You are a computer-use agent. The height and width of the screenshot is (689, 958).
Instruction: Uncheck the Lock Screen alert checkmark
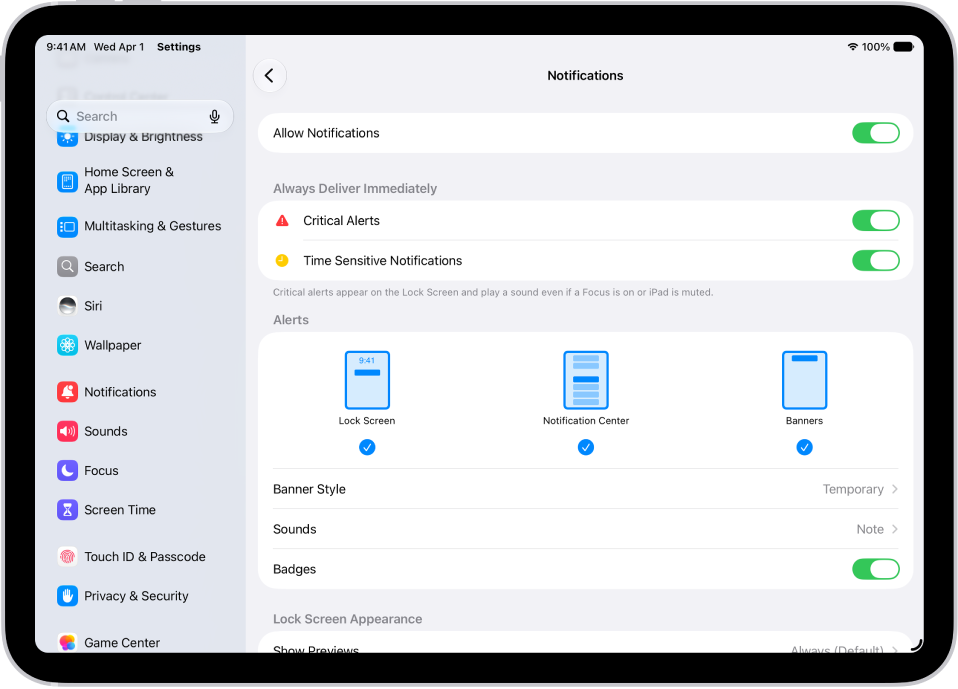(367, 448)
